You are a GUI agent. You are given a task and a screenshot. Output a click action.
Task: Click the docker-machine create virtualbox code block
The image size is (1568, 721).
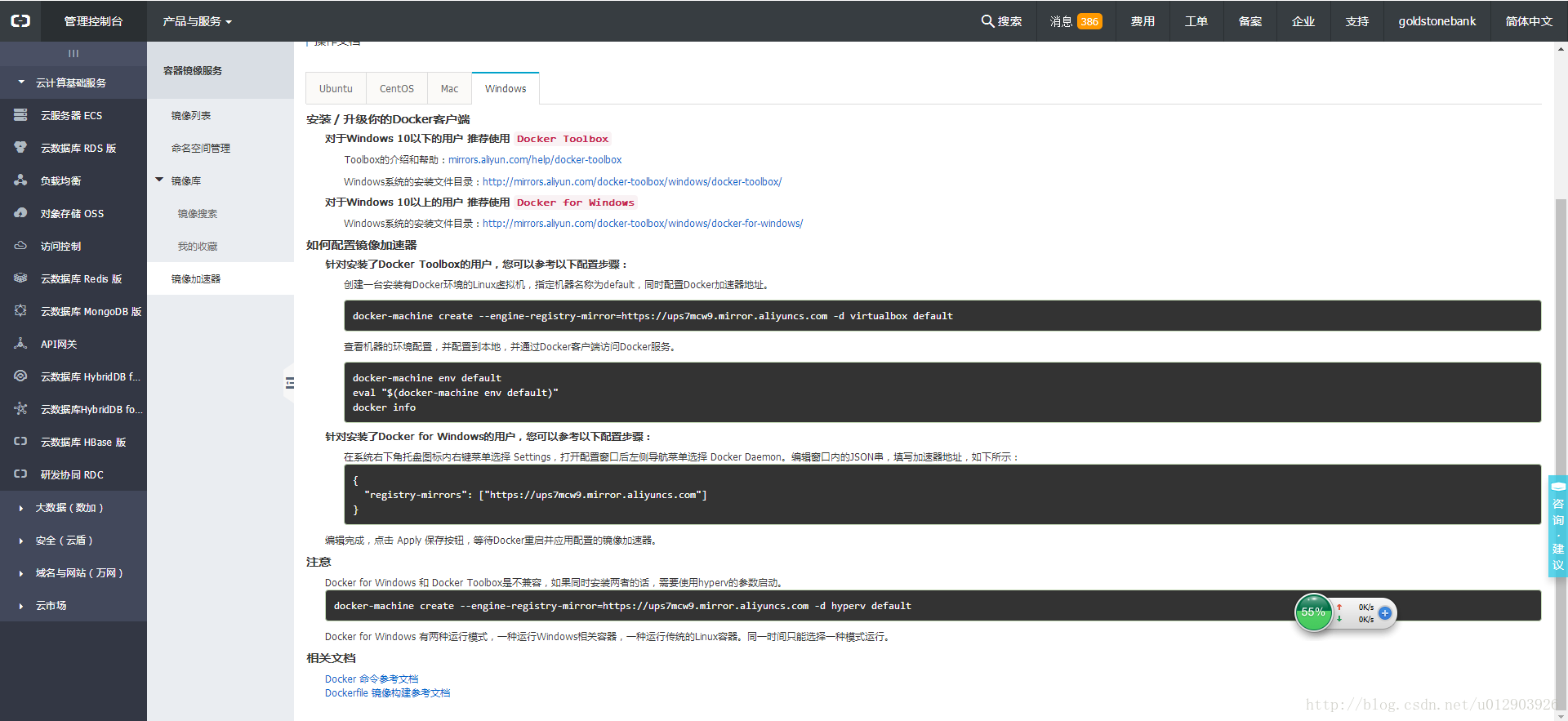[x=942, y=316]
